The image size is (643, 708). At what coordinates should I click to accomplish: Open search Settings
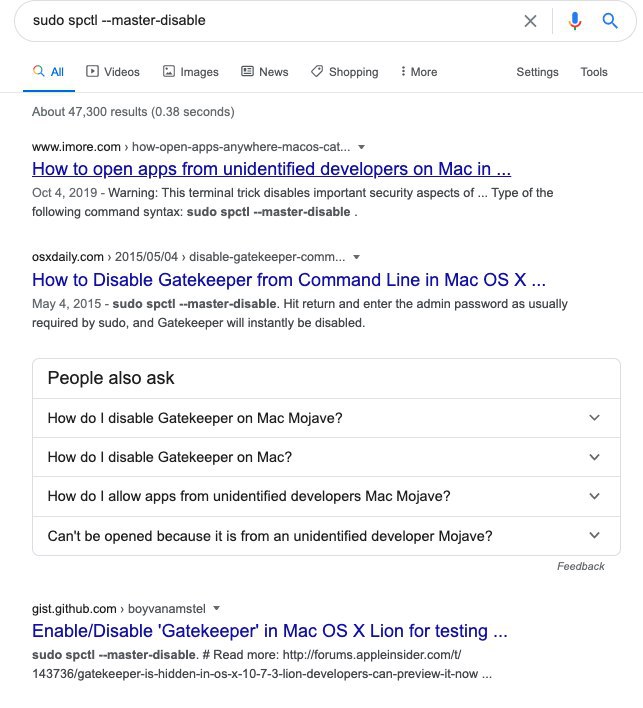pyautogui.click(x=537, y=72)
